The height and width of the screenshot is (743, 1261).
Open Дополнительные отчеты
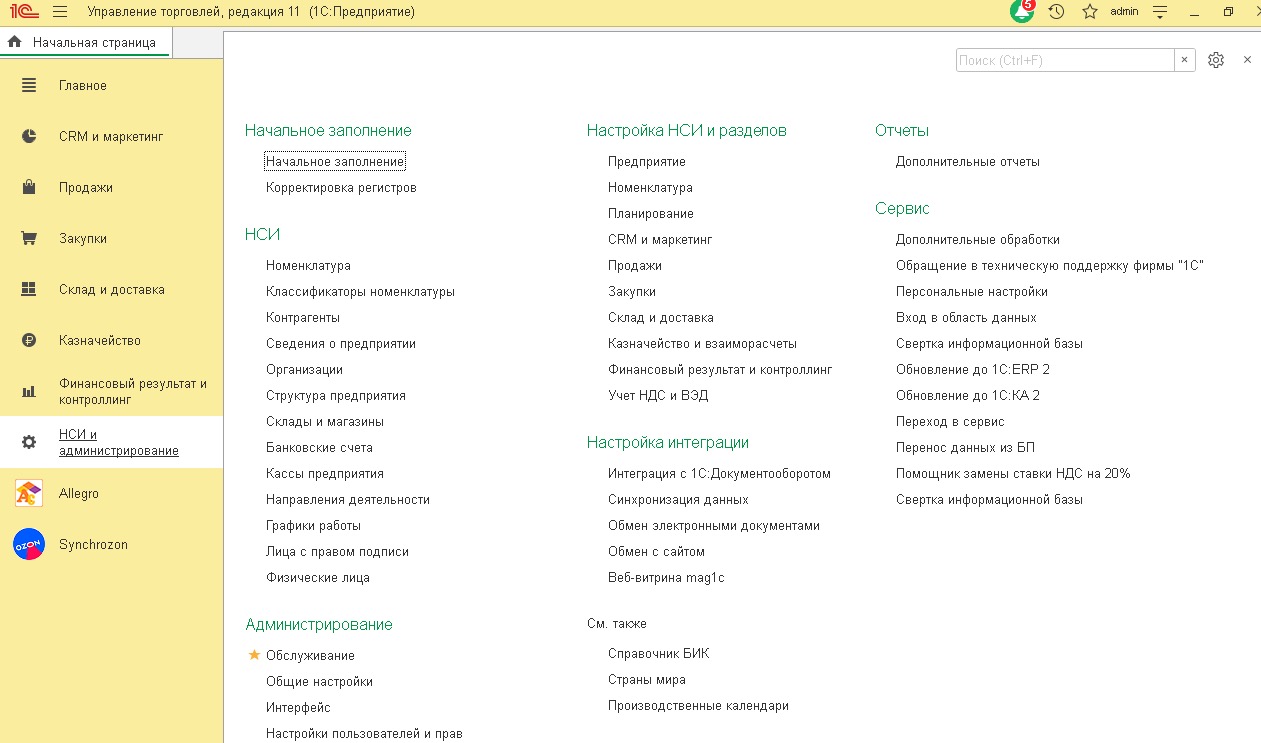pos(968,161)
